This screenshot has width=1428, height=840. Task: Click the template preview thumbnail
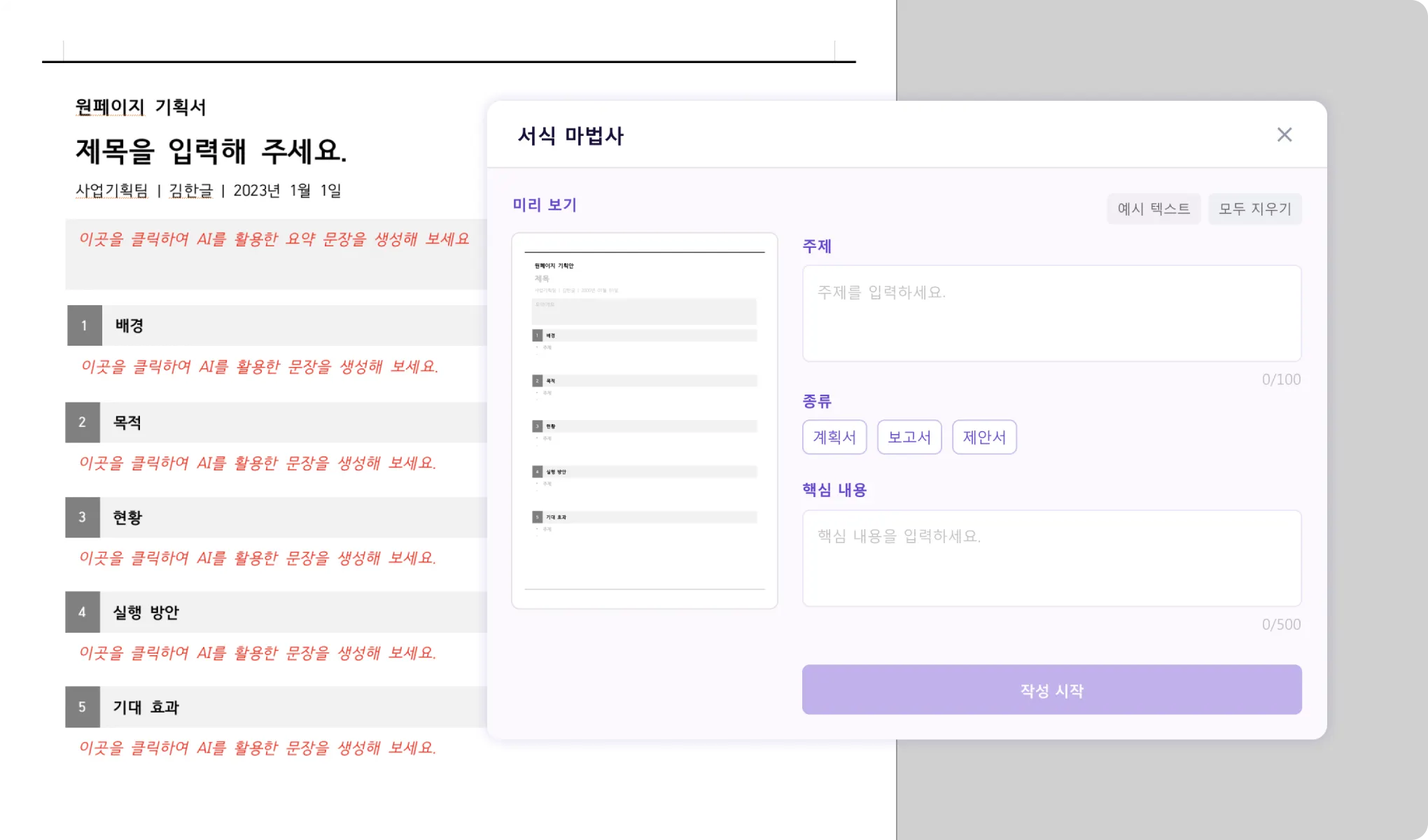pyautogui.click(x=644, y=420)
